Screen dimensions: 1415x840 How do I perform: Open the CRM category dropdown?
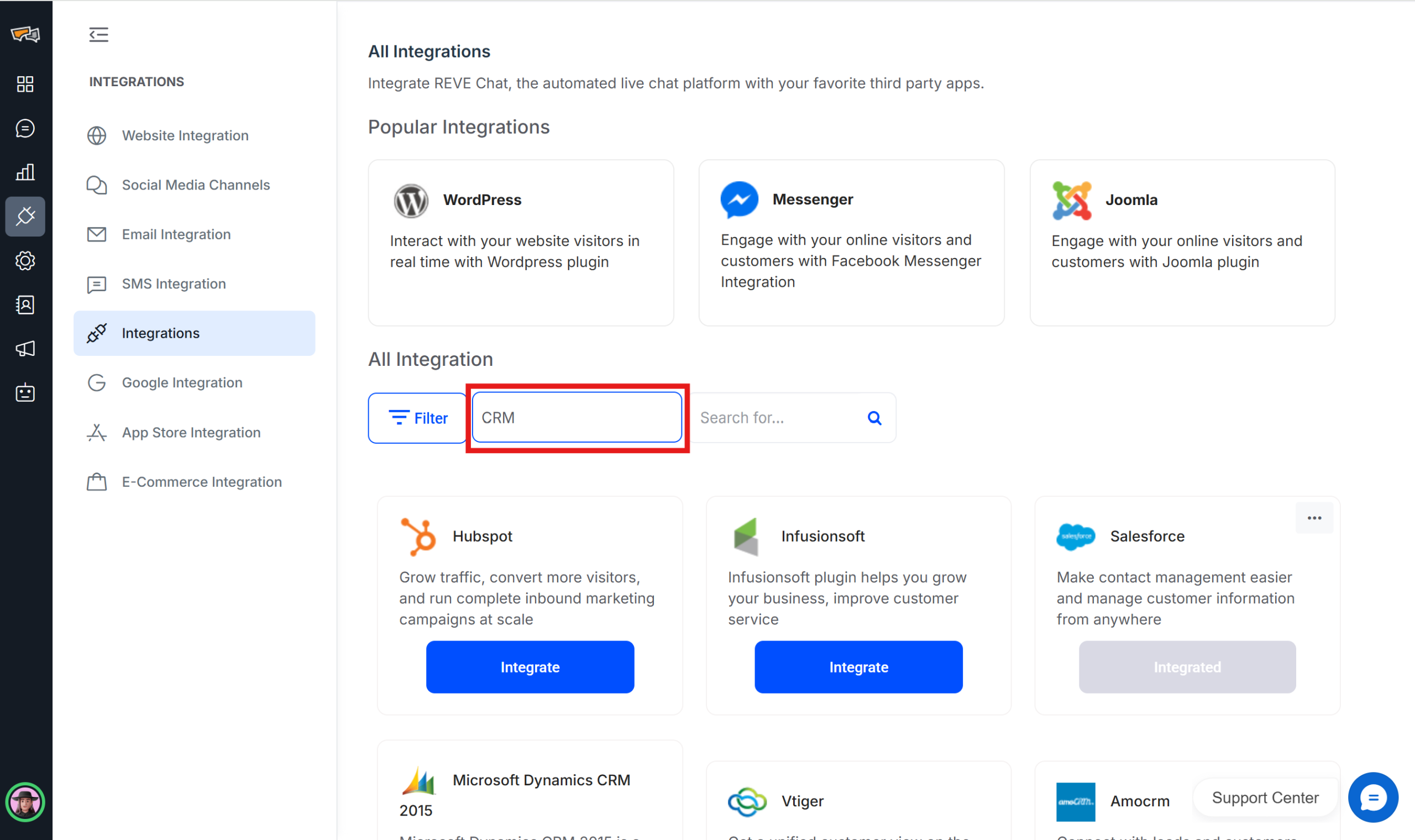[x=577, y=418]
